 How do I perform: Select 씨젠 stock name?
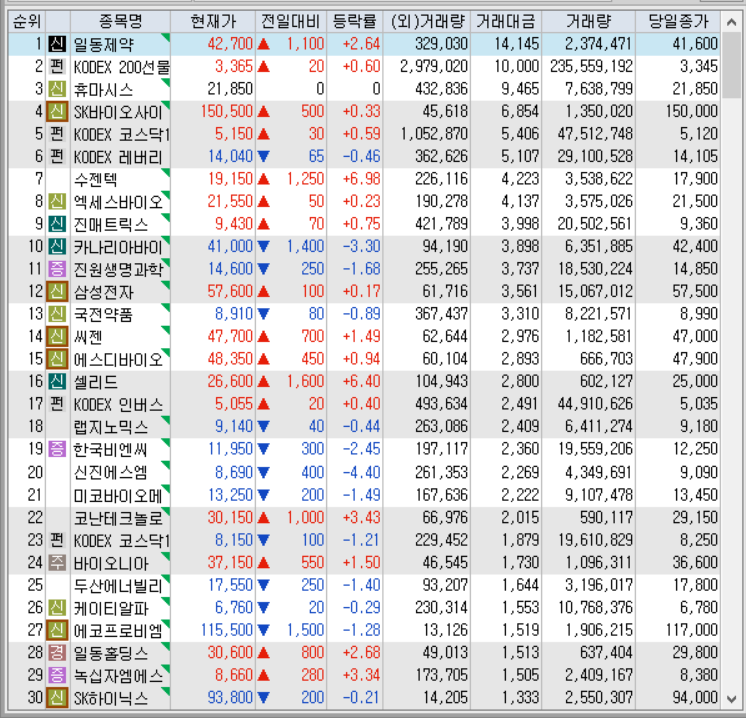[88, 337]
